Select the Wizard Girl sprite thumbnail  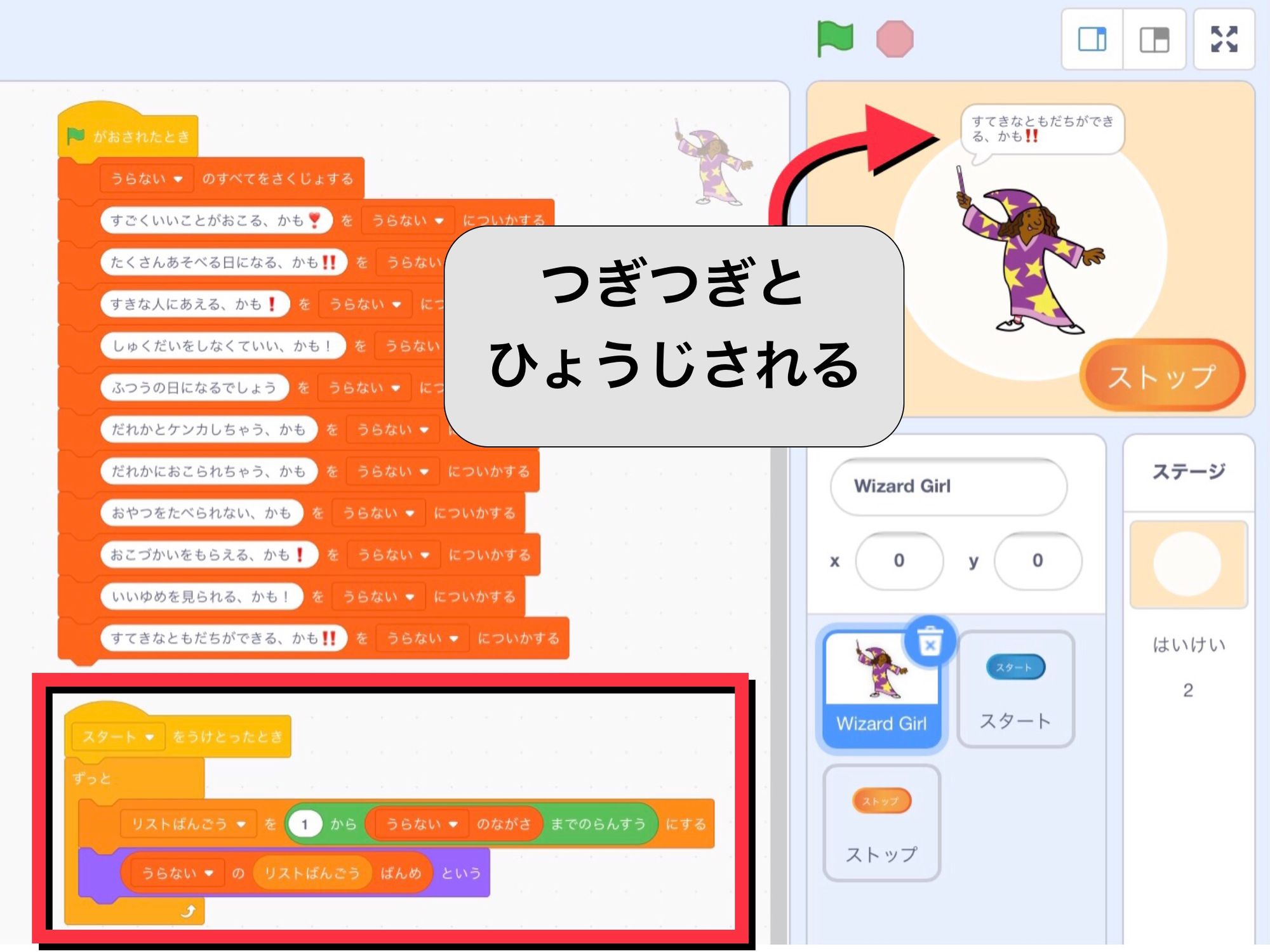point(881,688)
